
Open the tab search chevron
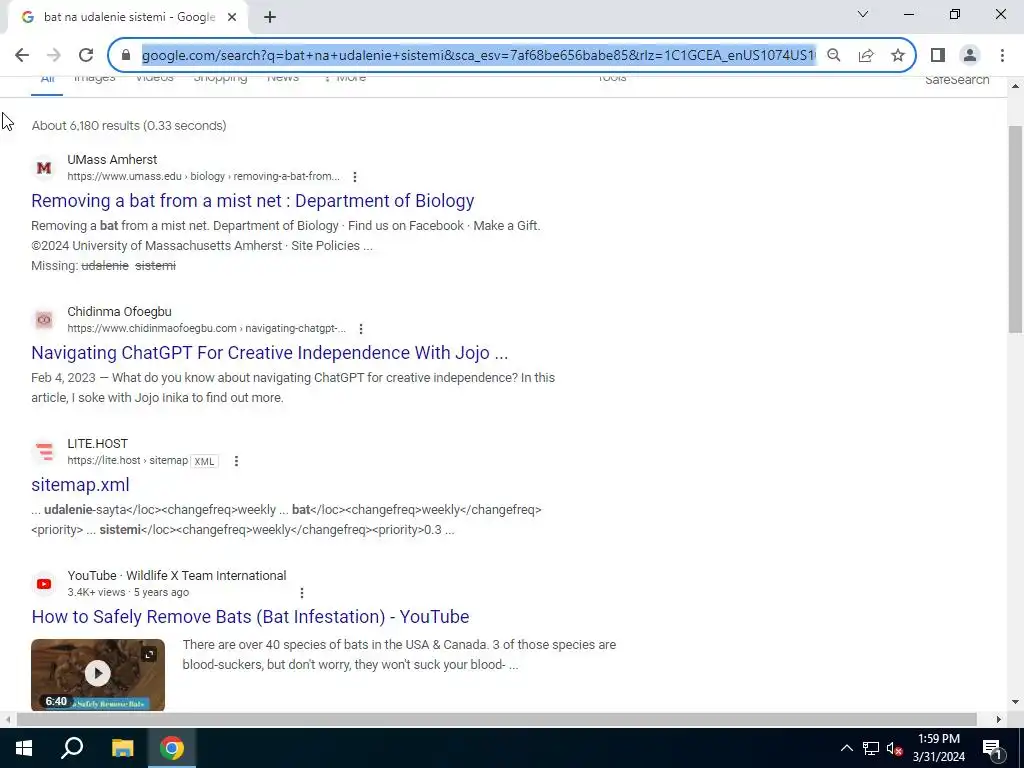pos(863,14)
